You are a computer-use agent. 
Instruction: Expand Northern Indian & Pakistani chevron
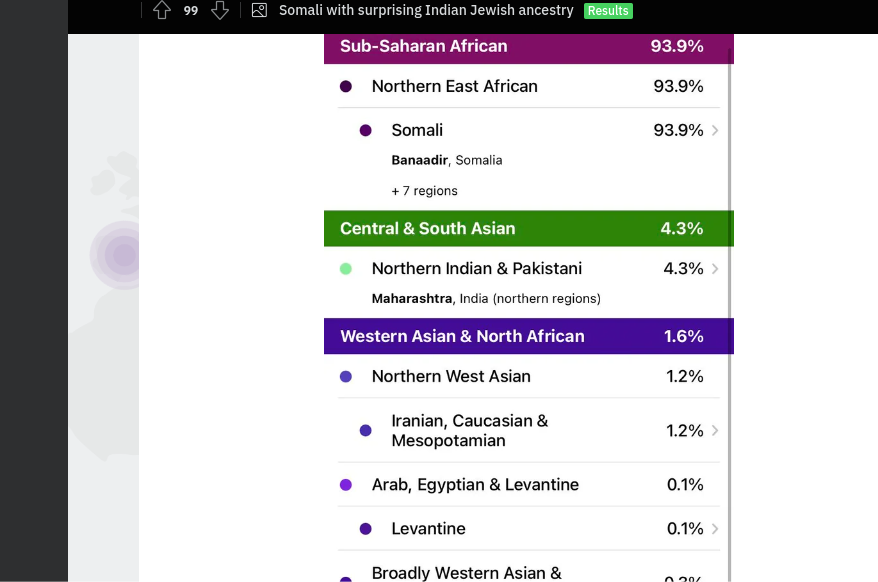(715, 269)
